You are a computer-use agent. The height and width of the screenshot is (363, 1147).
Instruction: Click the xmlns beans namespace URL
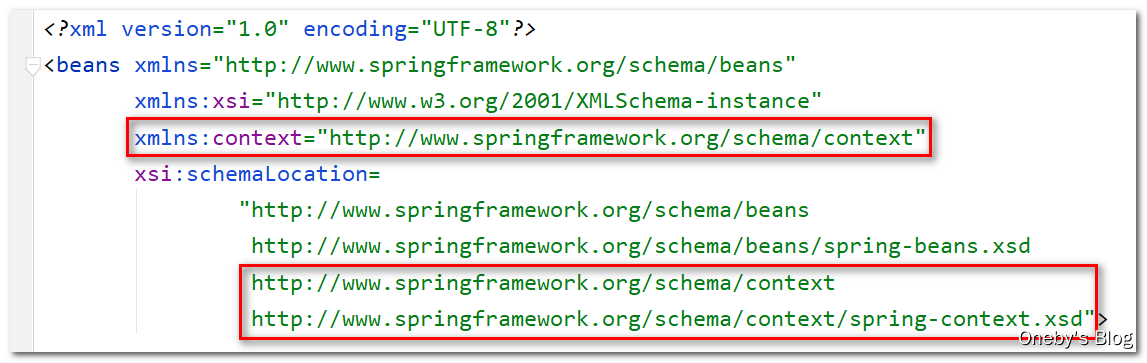pyautogui.click(x=503, y=66)
